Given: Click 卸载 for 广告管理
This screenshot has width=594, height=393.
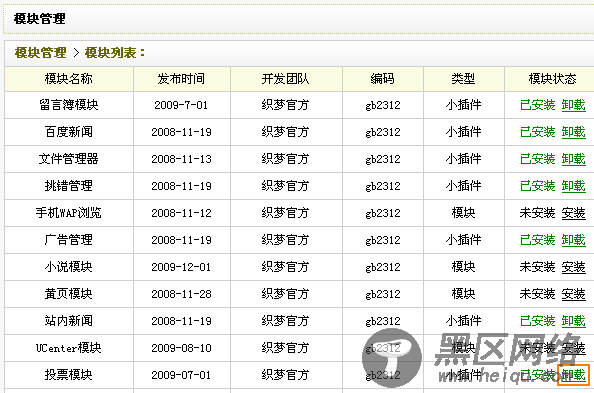Looking at the screenshot, I should pos(573,240).
